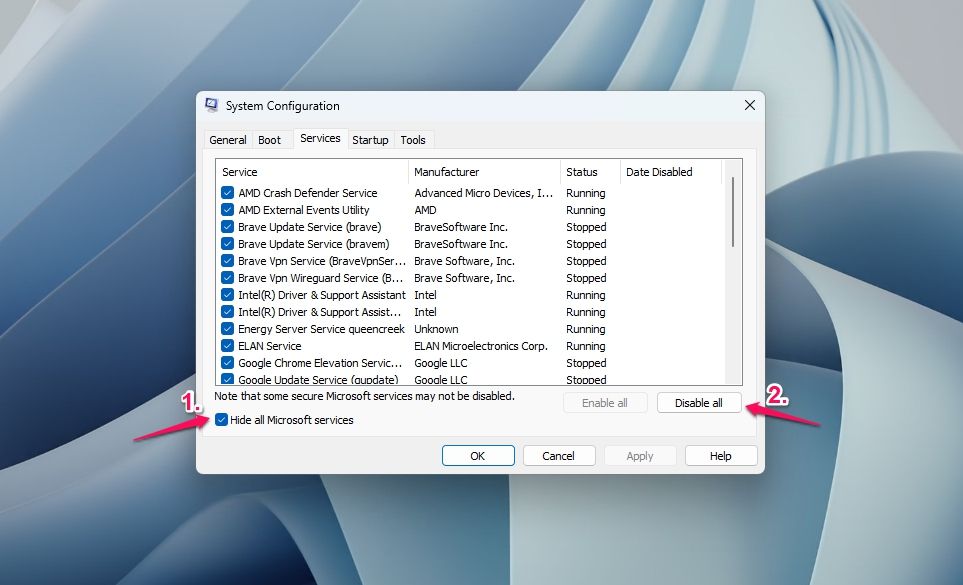
Task: Open the Boot tab
Action: (270, 140)
